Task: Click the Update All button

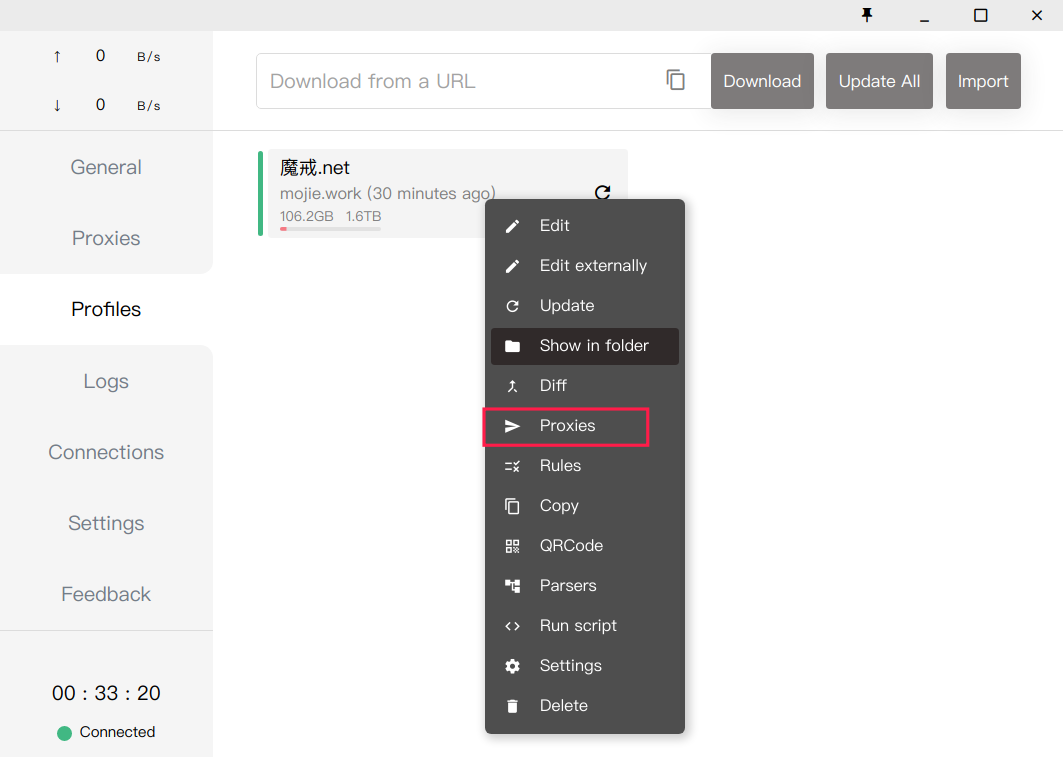Action: click(x=879, y=81)
